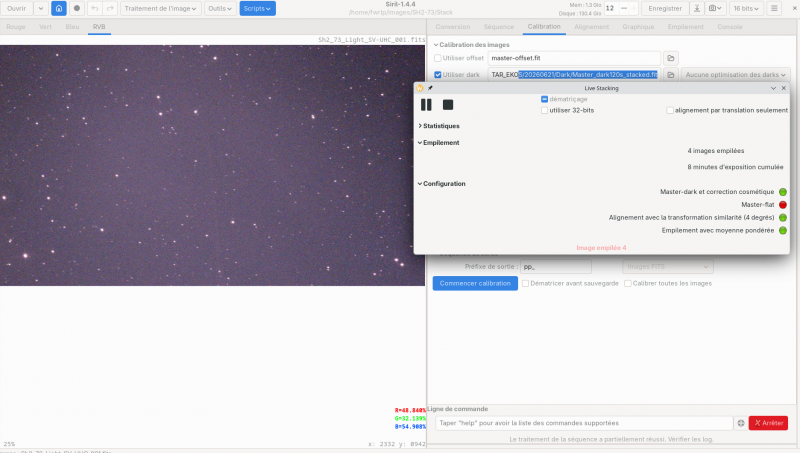Expand the Statistiques section
The width and height of the screenshot is (800, 453).
coord(439,126)
